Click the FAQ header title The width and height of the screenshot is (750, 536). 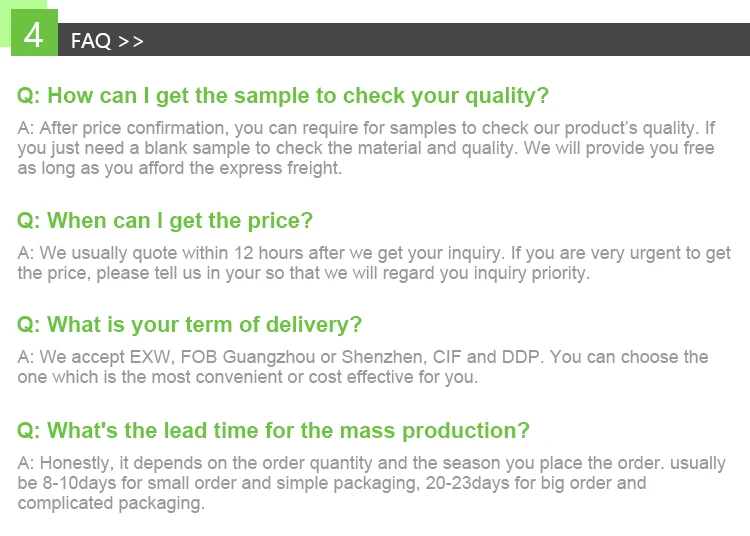pyautogui.click(x=91, y=41)
